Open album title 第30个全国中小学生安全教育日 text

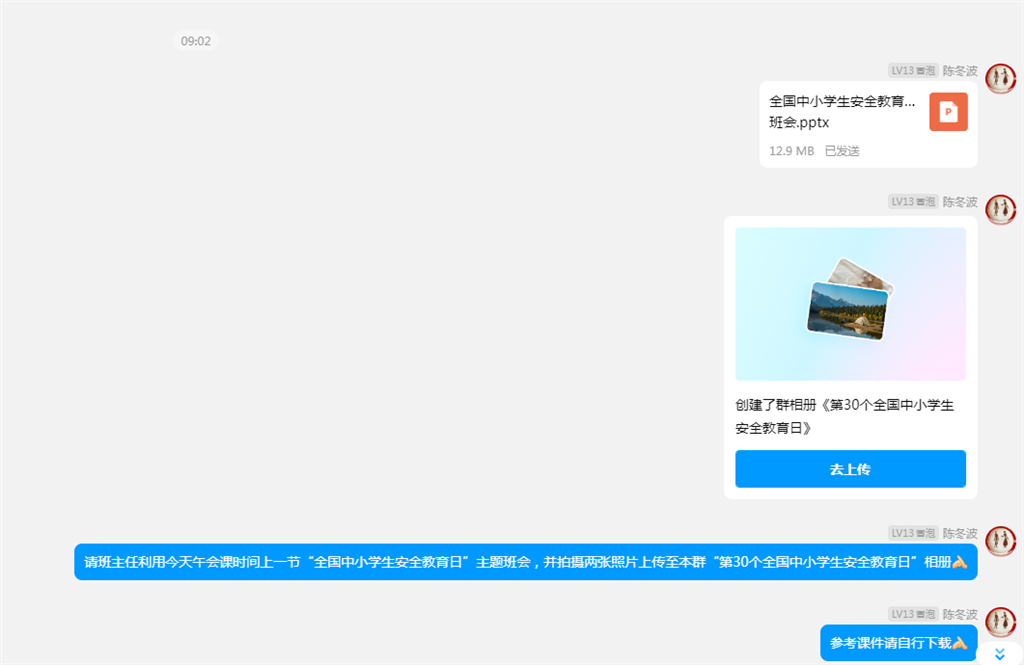845,416
